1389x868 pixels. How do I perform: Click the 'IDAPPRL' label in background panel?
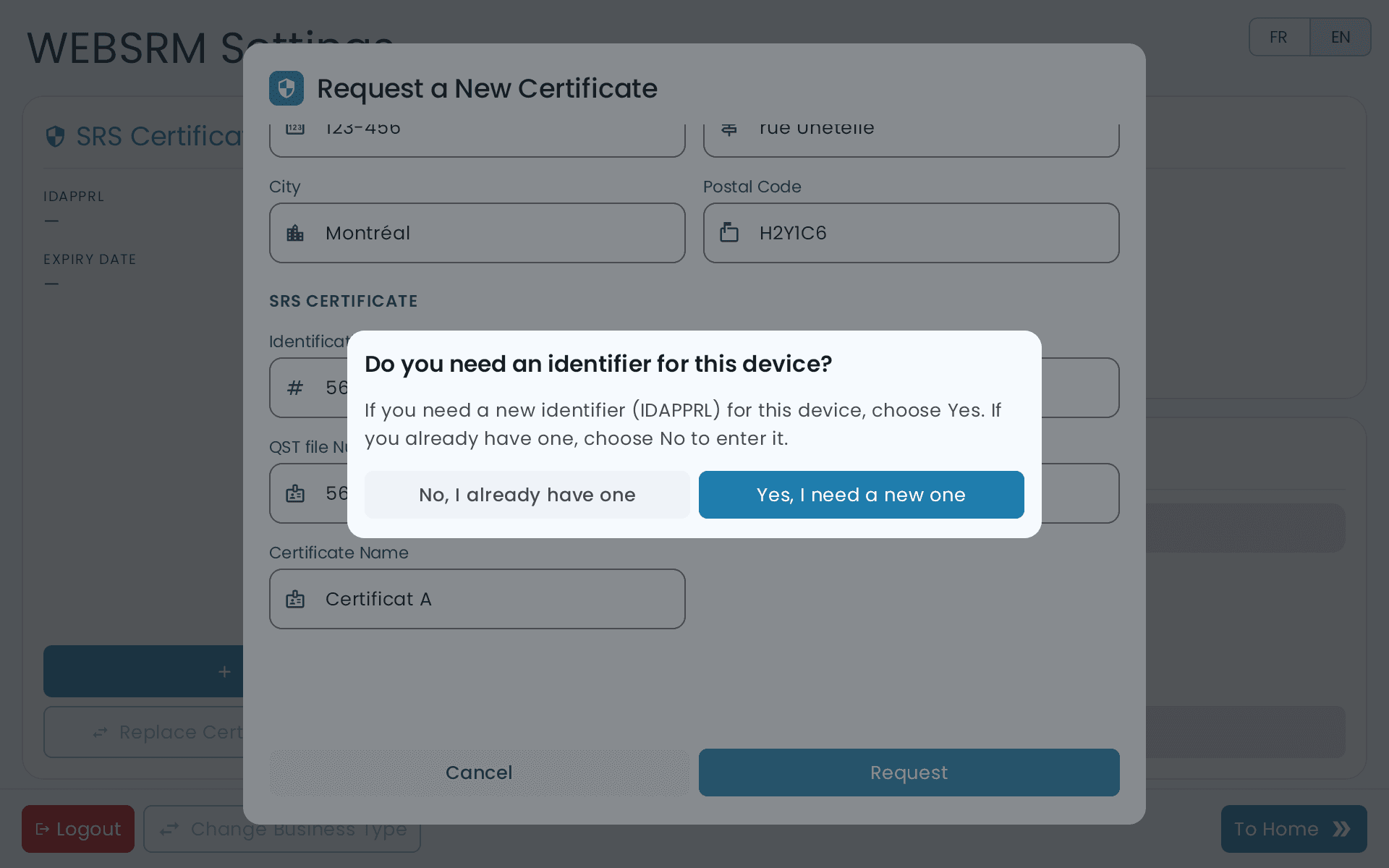point(74,197)
